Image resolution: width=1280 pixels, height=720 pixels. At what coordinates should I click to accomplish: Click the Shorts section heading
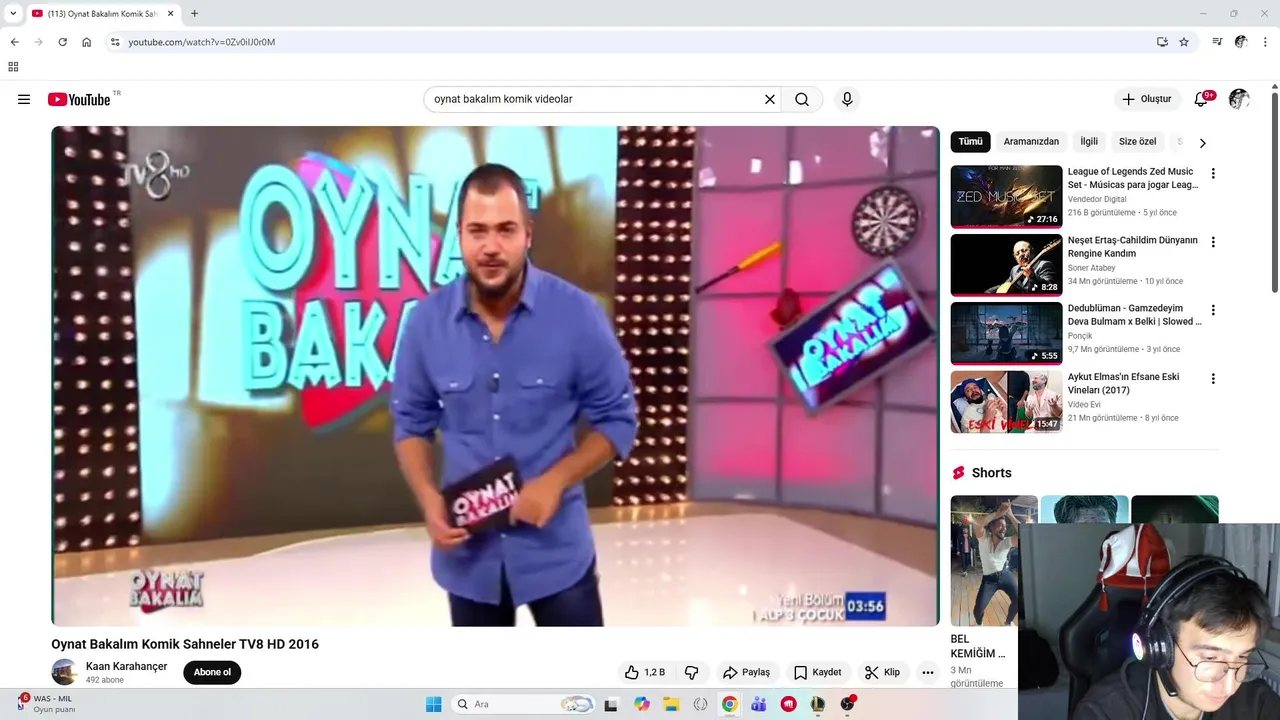point(991,473)
